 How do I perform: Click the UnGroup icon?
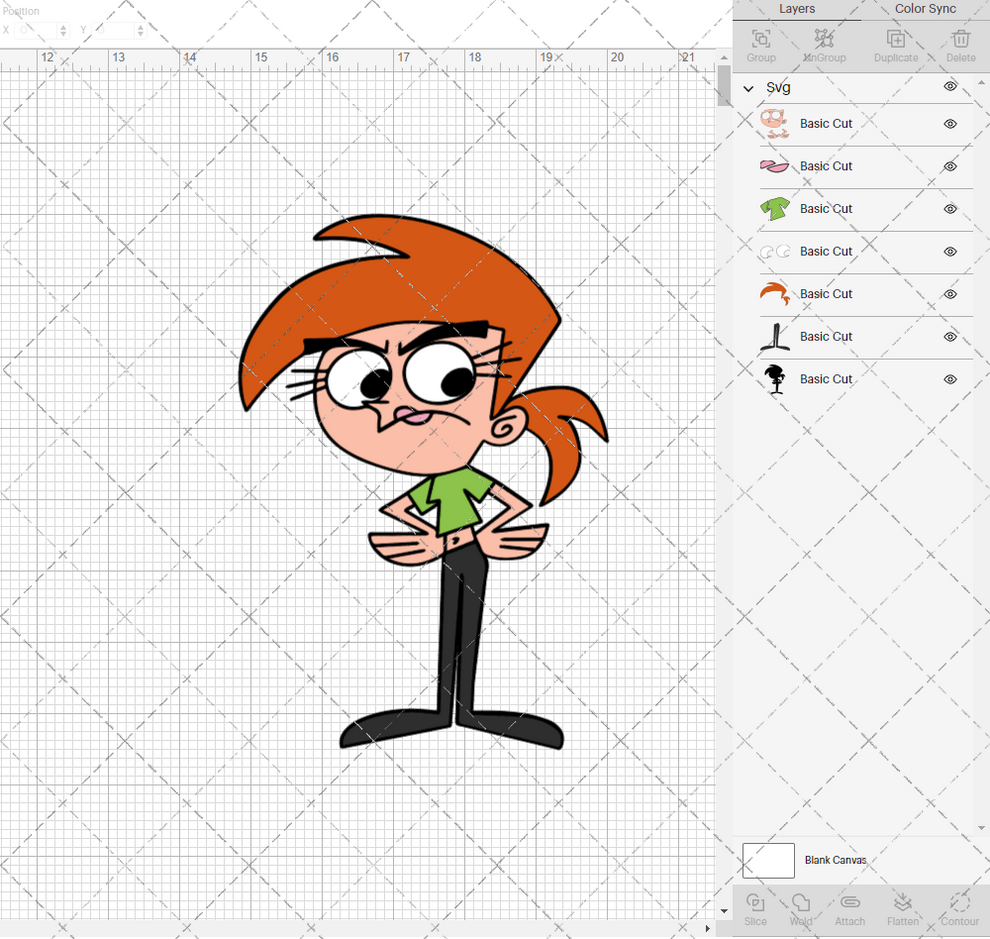click(824, 45)
